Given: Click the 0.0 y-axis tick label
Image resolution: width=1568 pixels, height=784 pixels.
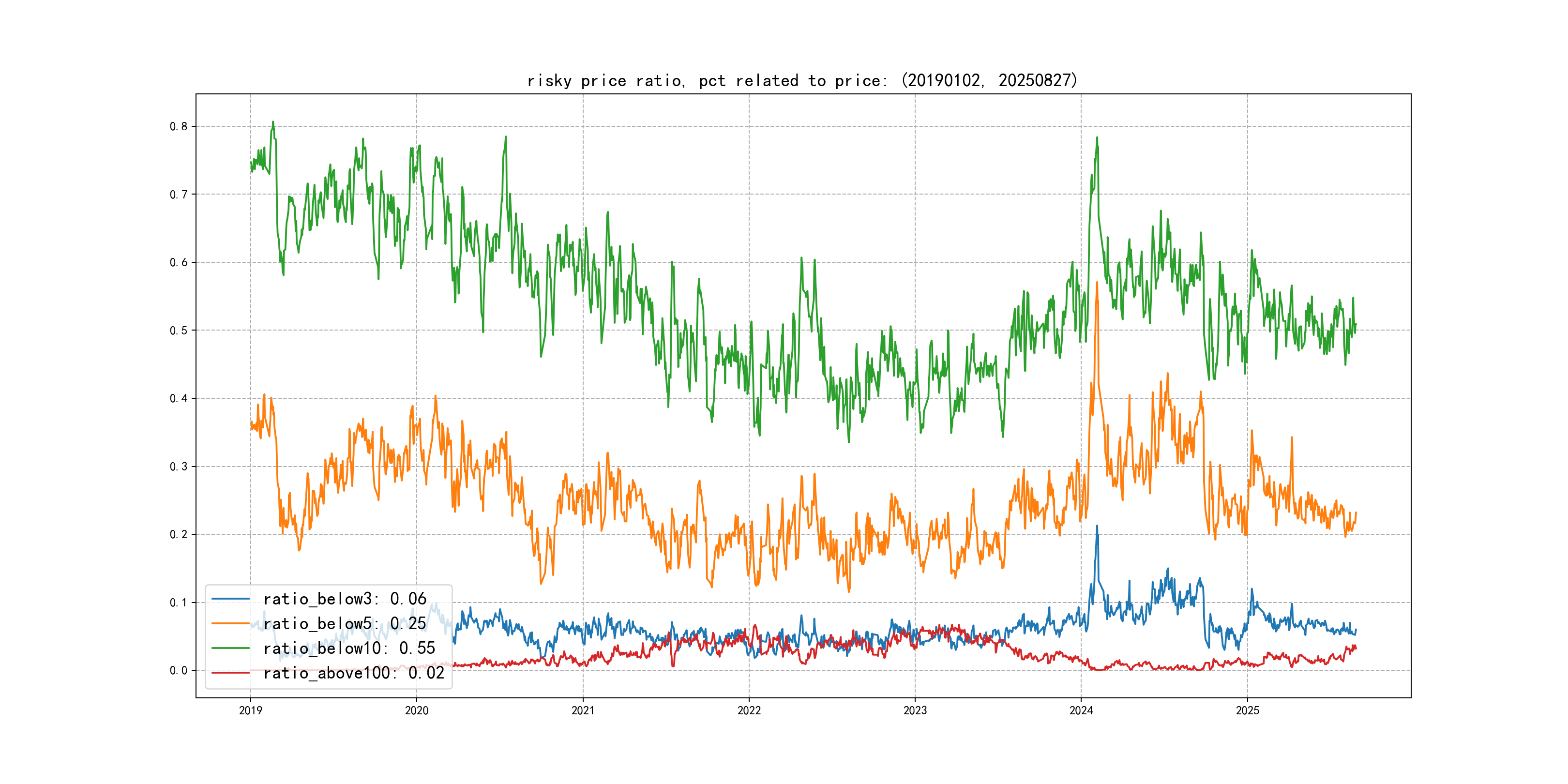Looking at the screenshot, I should click(179, 670).
